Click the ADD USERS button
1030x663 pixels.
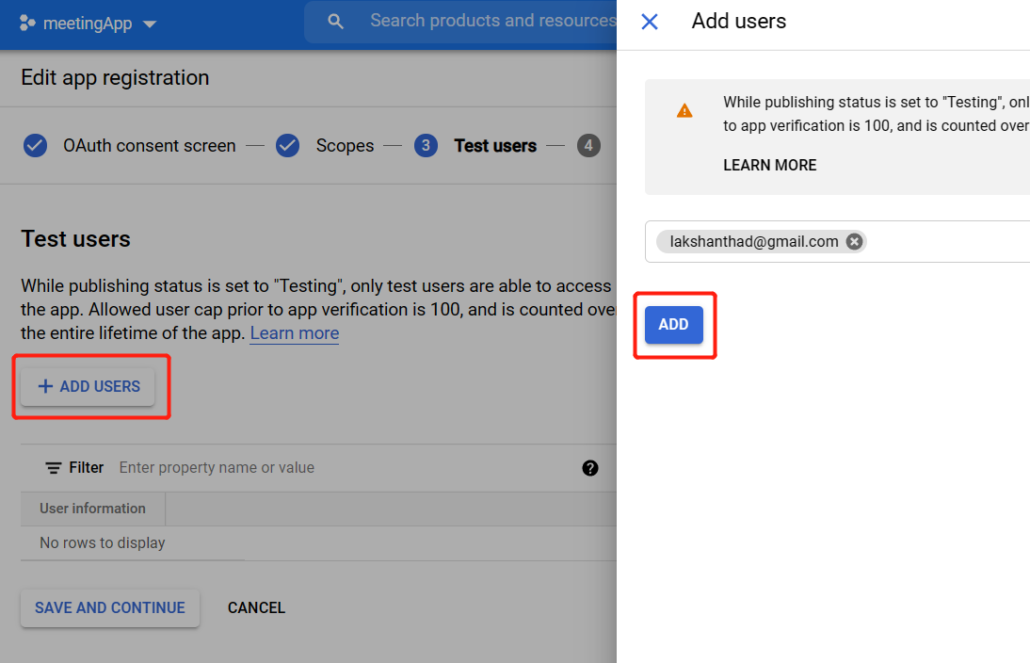click(88, 386)
